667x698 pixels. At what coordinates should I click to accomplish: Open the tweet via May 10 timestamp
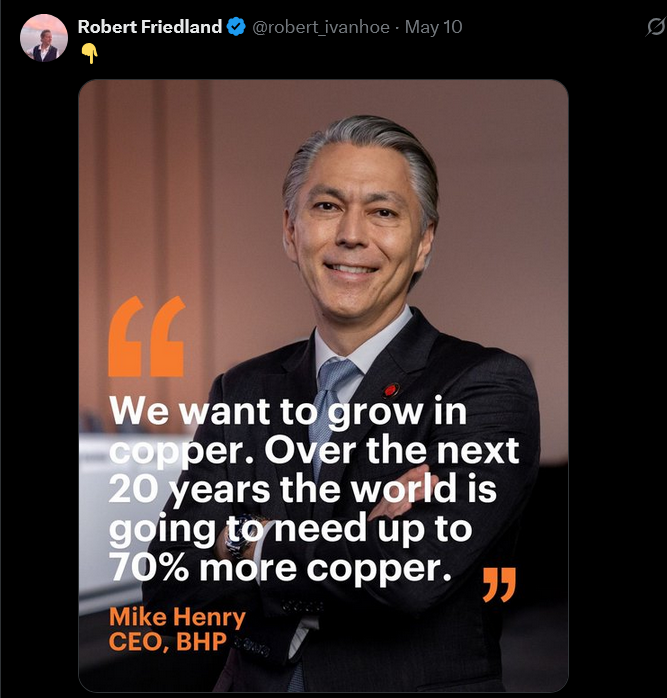[x=433, y=28]
